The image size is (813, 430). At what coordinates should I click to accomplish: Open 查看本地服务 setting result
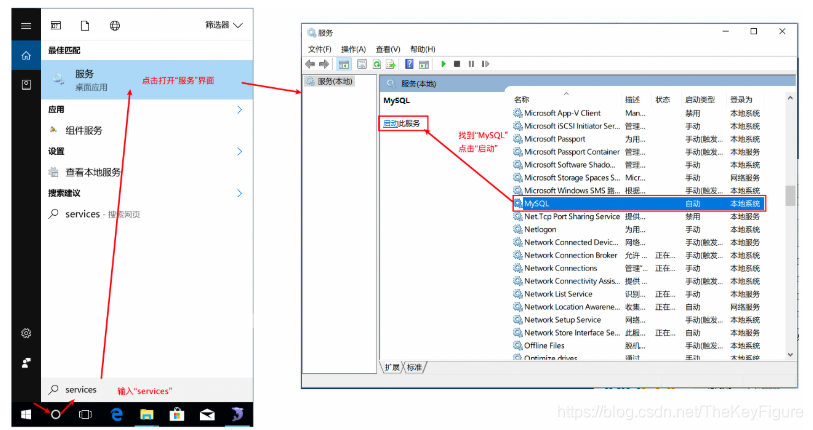tap(147, 172)
